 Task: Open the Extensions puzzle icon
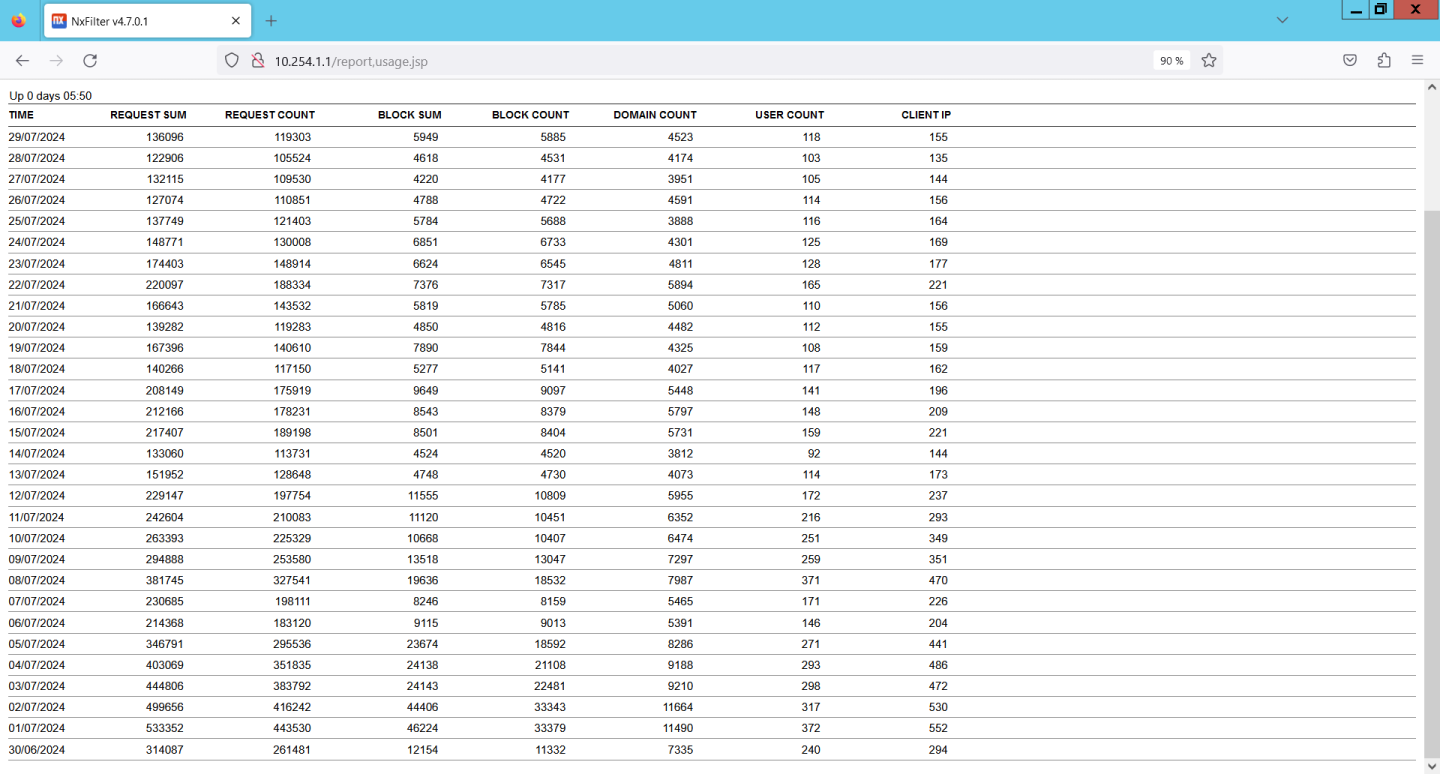[x=1384, y=61]
